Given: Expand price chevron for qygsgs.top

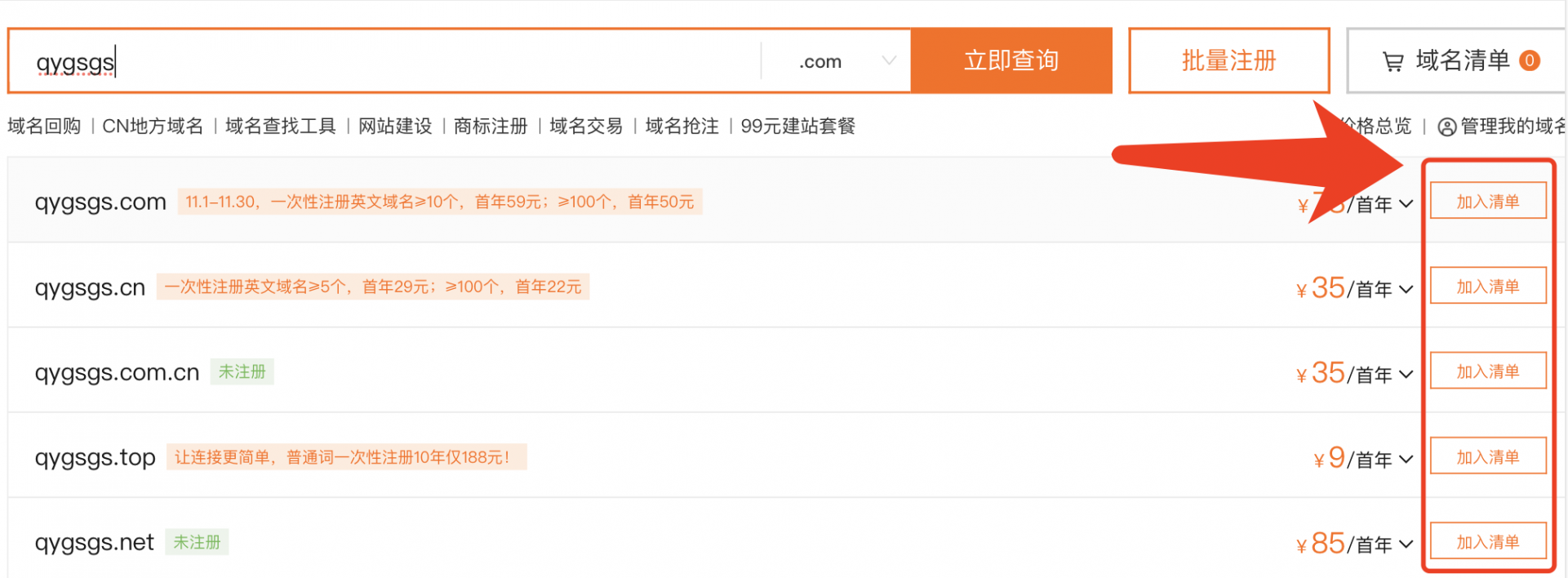Looking at the screenshot, I should coord(1406,459).
